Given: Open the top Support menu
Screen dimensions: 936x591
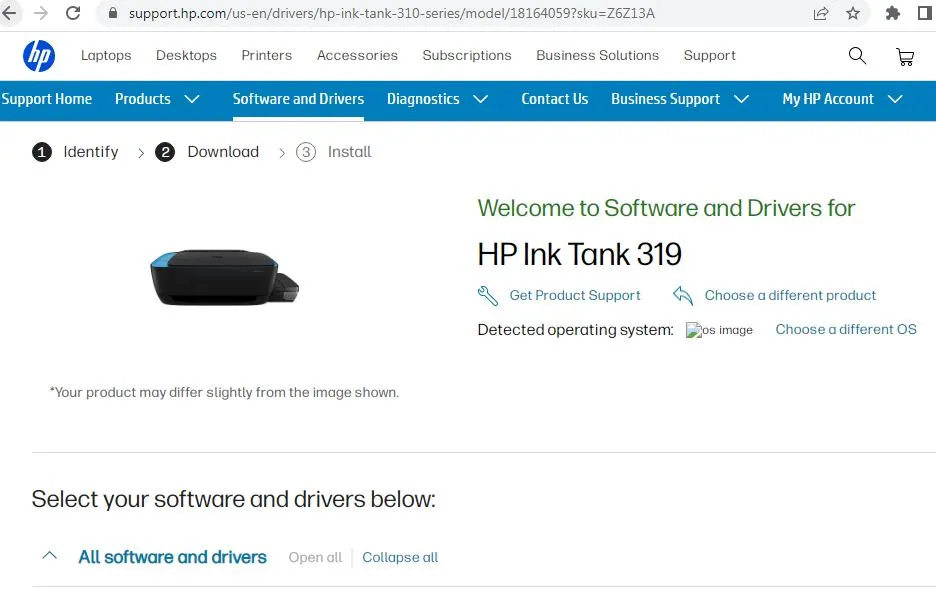Looking at the screenshot, I should 710,56.
